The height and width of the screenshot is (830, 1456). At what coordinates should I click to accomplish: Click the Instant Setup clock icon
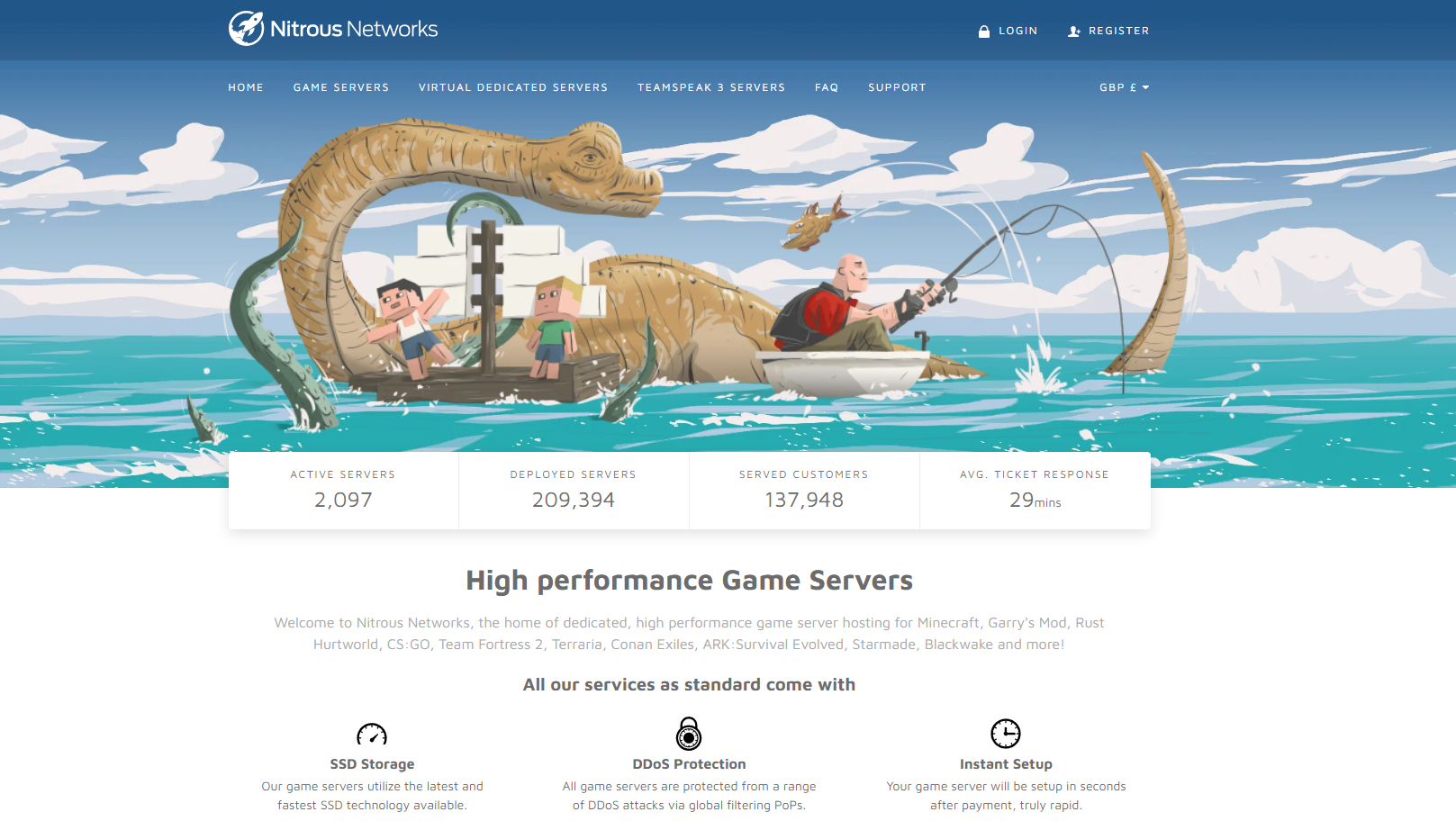coord(1006,734)
